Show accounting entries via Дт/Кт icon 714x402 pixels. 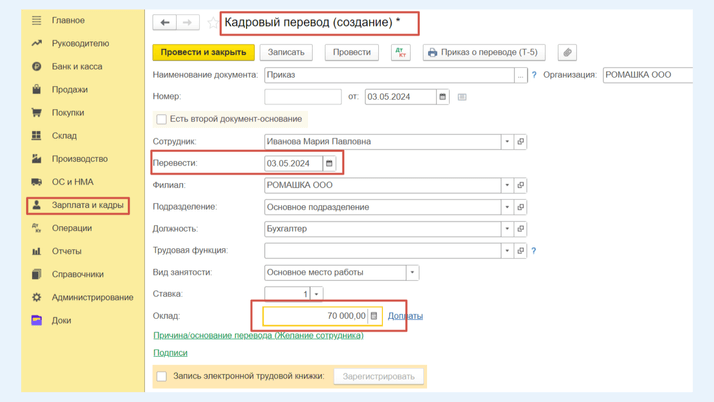click(401, 52)
